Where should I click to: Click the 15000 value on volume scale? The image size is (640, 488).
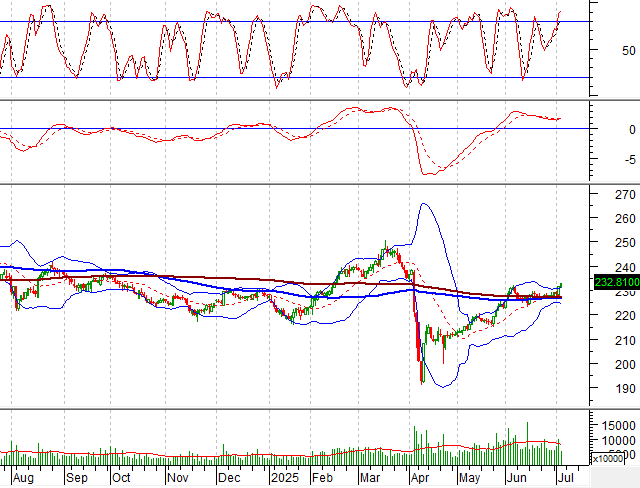tap(612, 425)
